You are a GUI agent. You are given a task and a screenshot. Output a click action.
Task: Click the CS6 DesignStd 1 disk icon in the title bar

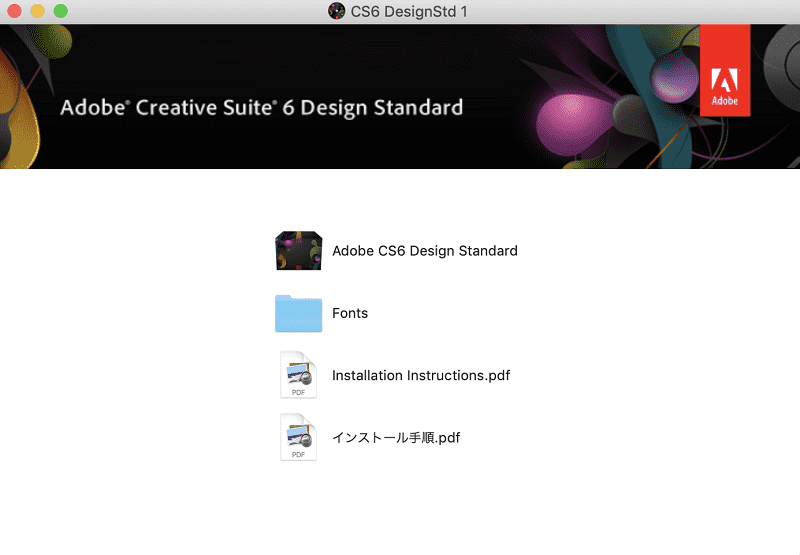pos(336,11)
